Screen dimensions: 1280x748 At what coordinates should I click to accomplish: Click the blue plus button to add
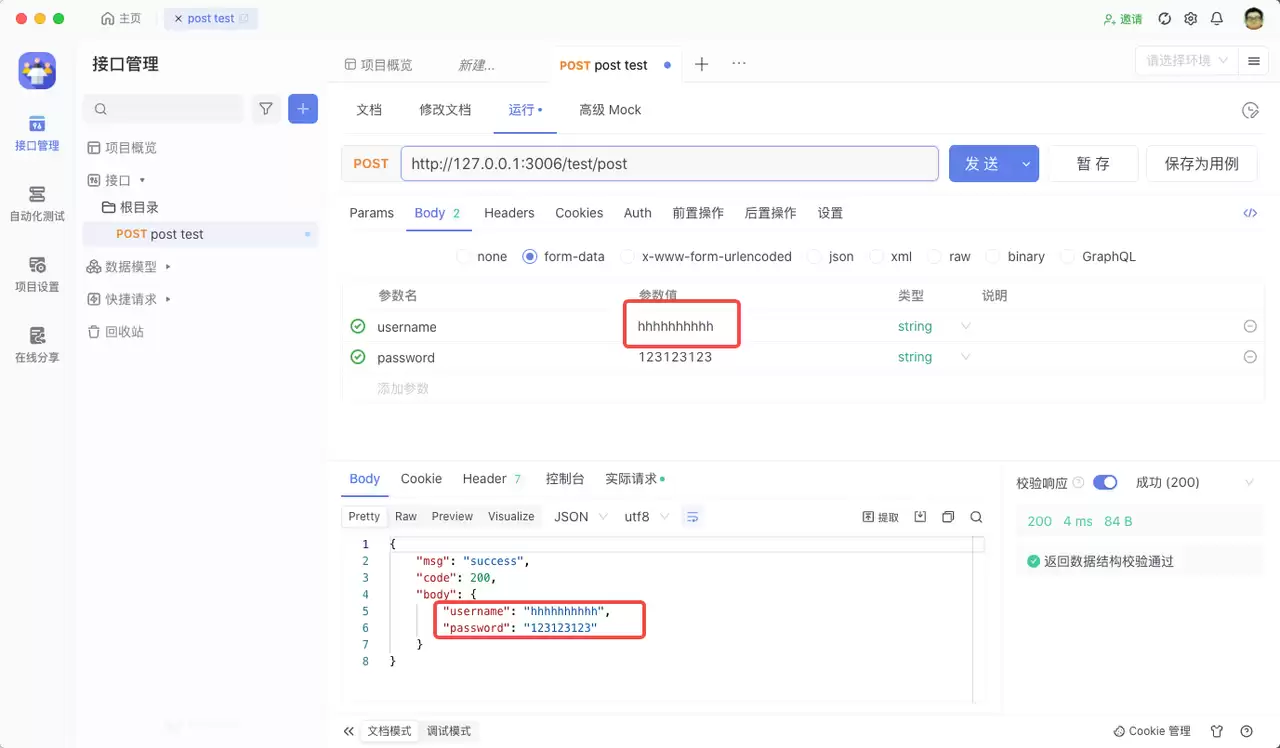[303, 109]
